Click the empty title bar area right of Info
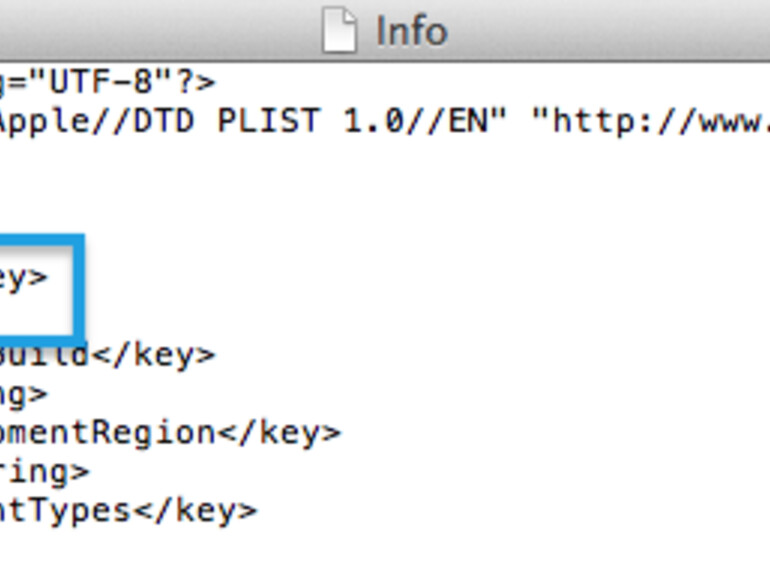770x578 pixels. pos(620,31)
